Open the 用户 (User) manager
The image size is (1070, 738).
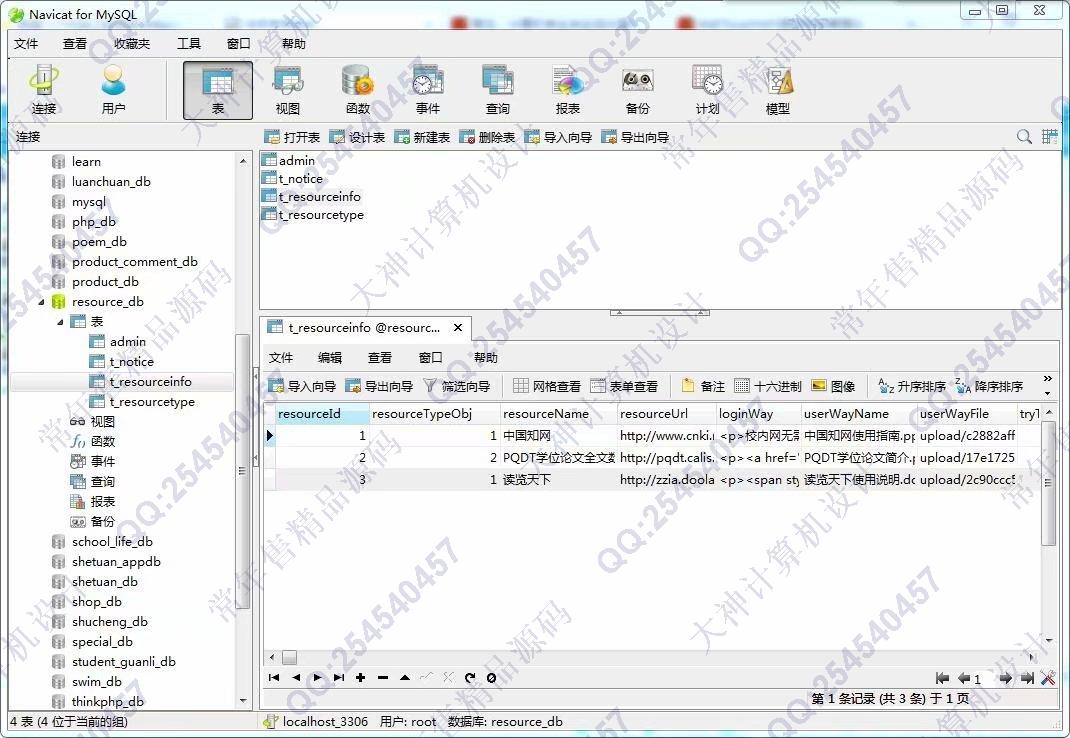[113, 90]
